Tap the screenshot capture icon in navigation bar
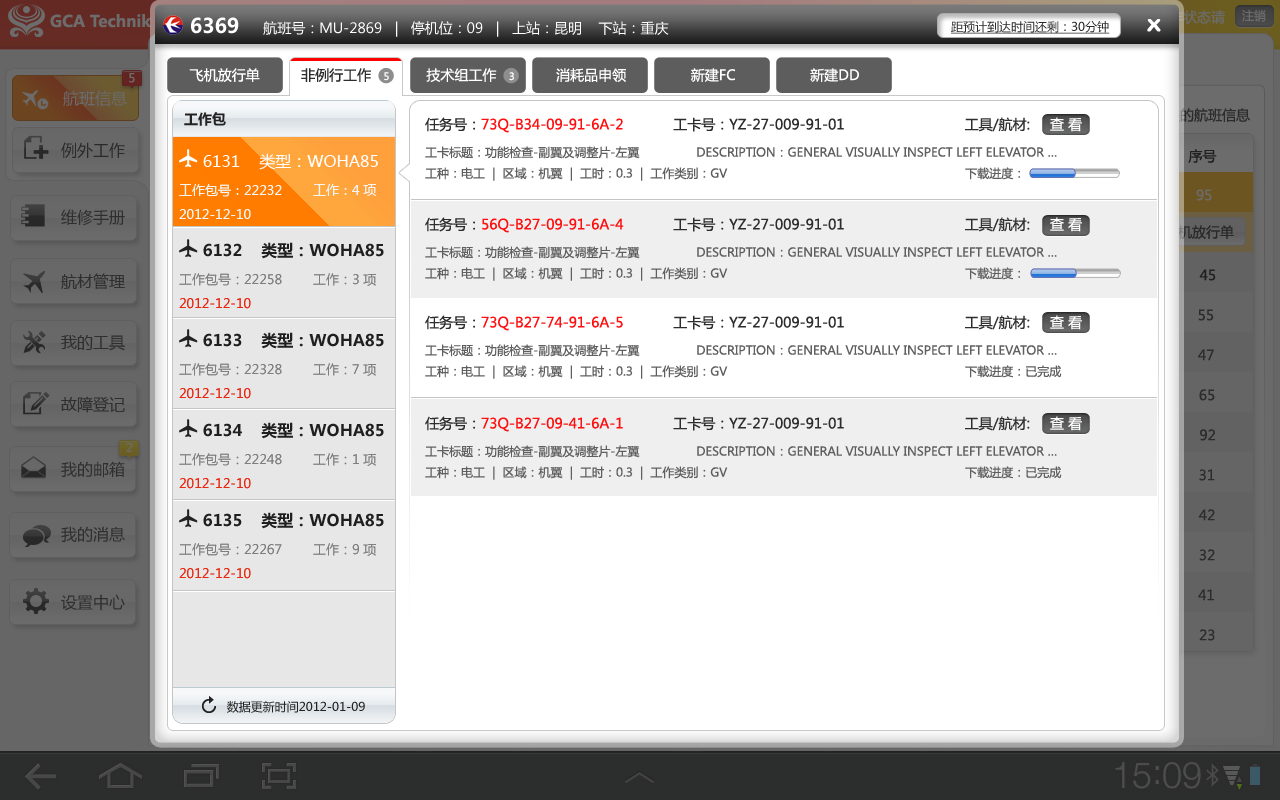 279,776
